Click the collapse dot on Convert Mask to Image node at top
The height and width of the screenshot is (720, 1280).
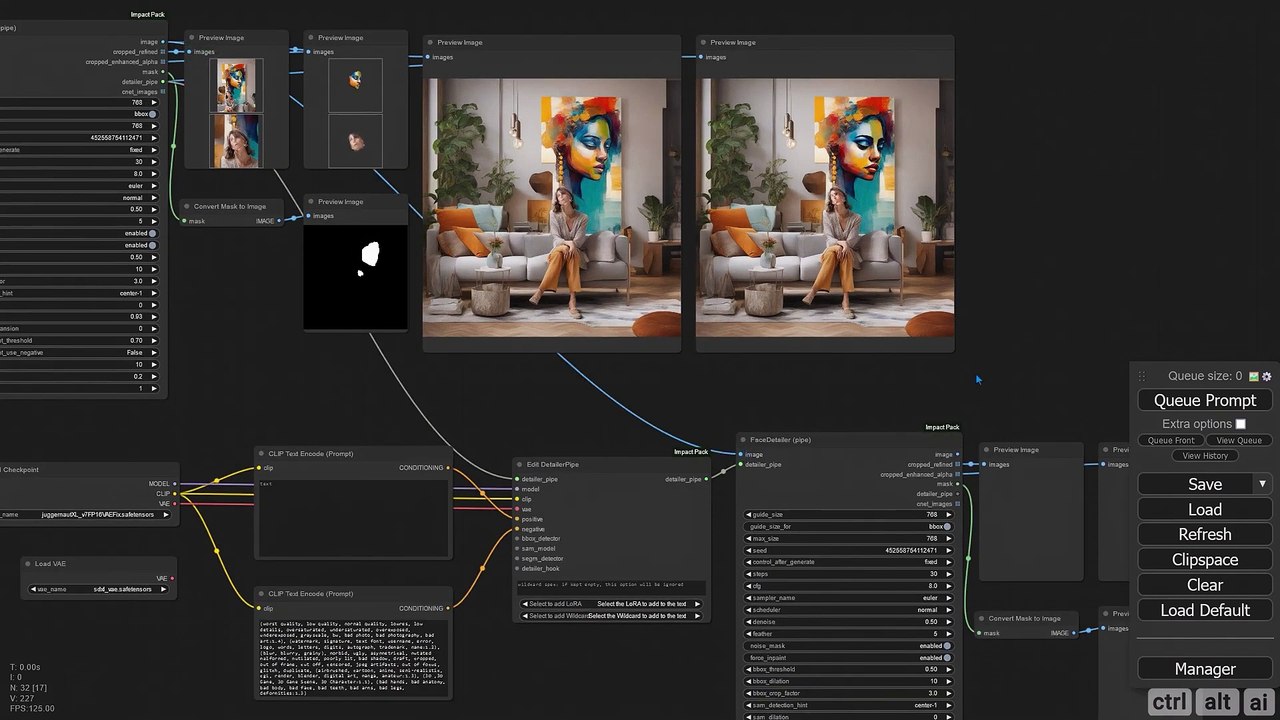pos(187,206)
